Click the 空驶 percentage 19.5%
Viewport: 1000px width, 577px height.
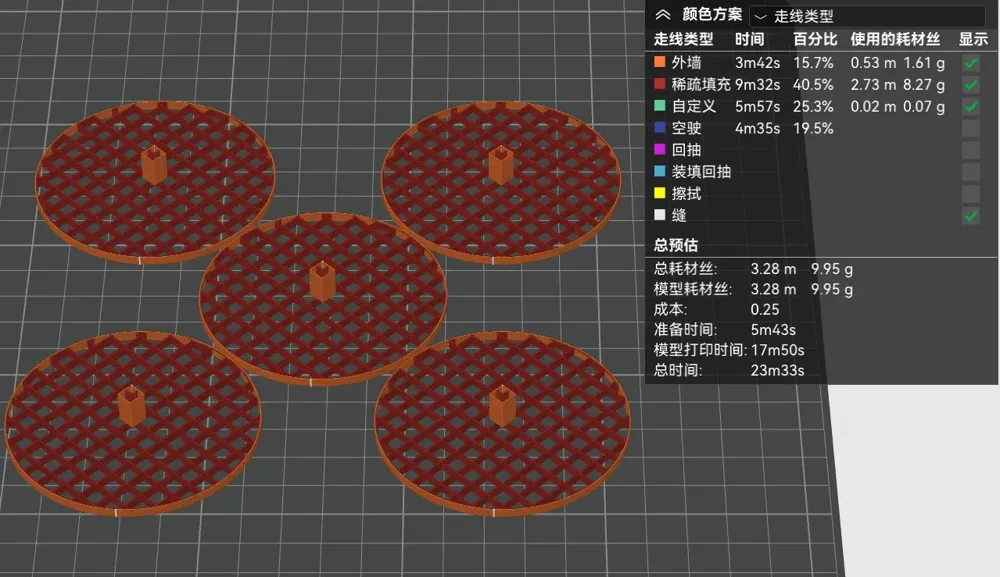[x=813, y=128]
